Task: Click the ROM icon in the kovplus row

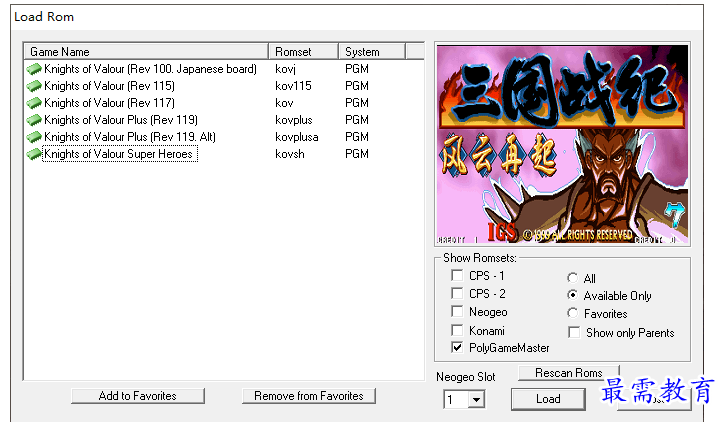Action: pos(34,120)
